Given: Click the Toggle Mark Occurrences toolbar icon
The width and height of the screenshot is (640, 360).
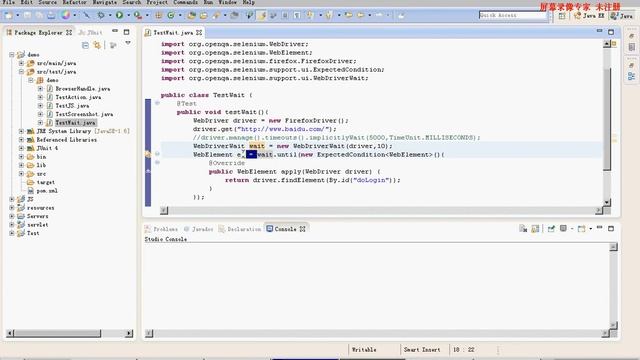Looking at the screenshot, I should coord(262,16).
